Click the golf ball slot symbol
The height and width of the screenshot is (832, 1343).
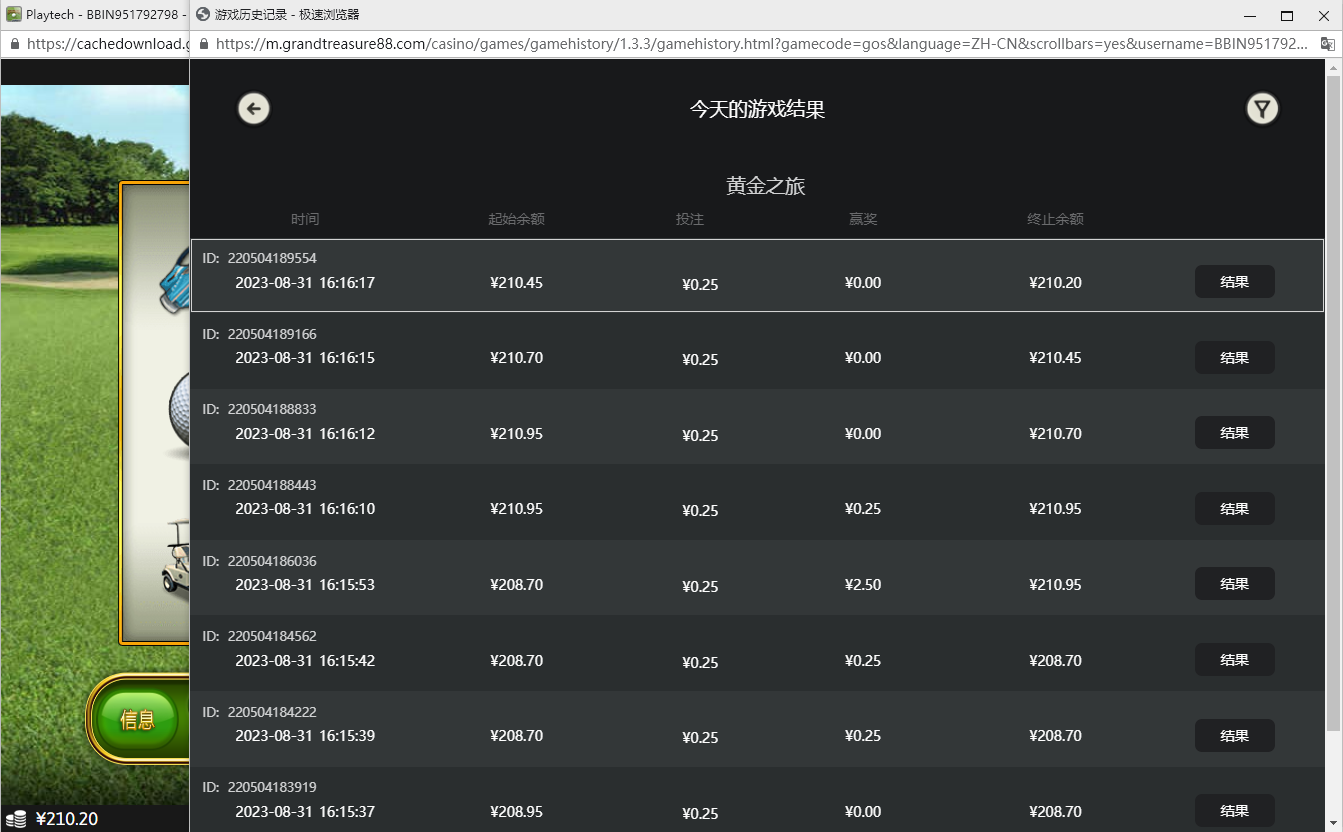pyautogui.click(x=179, y=410)
